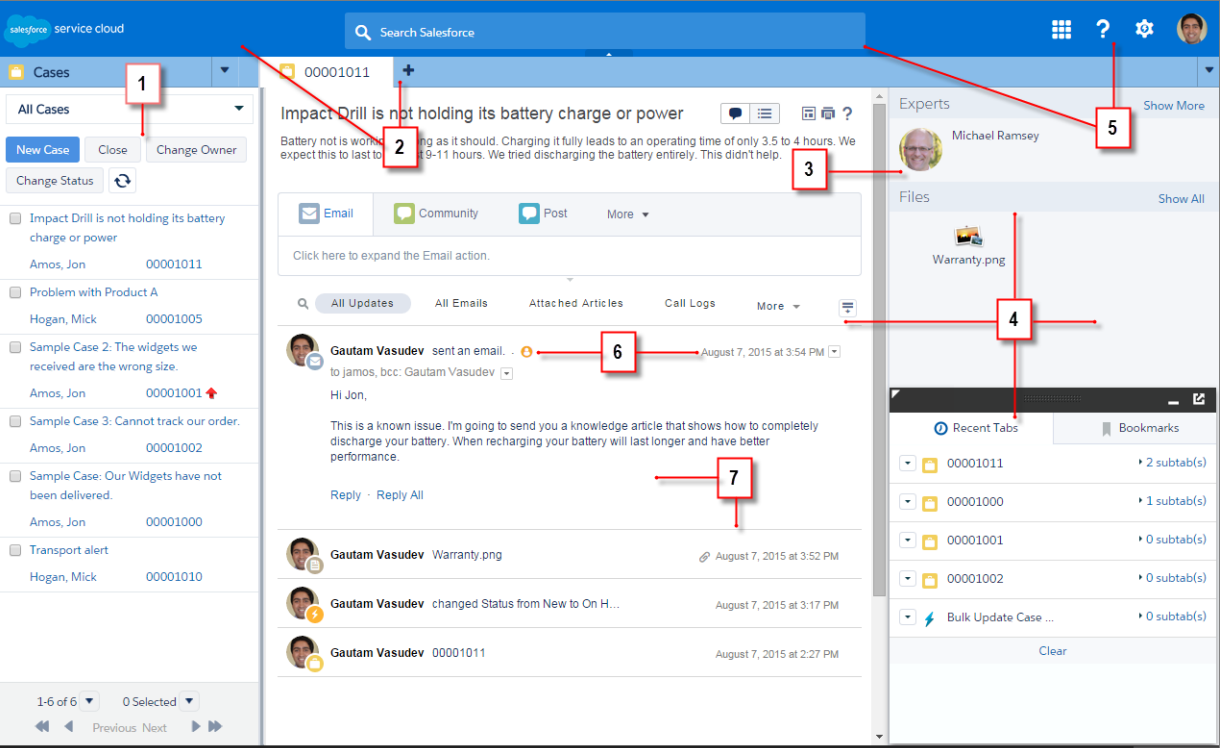Tick the Transport alert checkbox
Viewport: 1220px width, 748px height.
15,550
